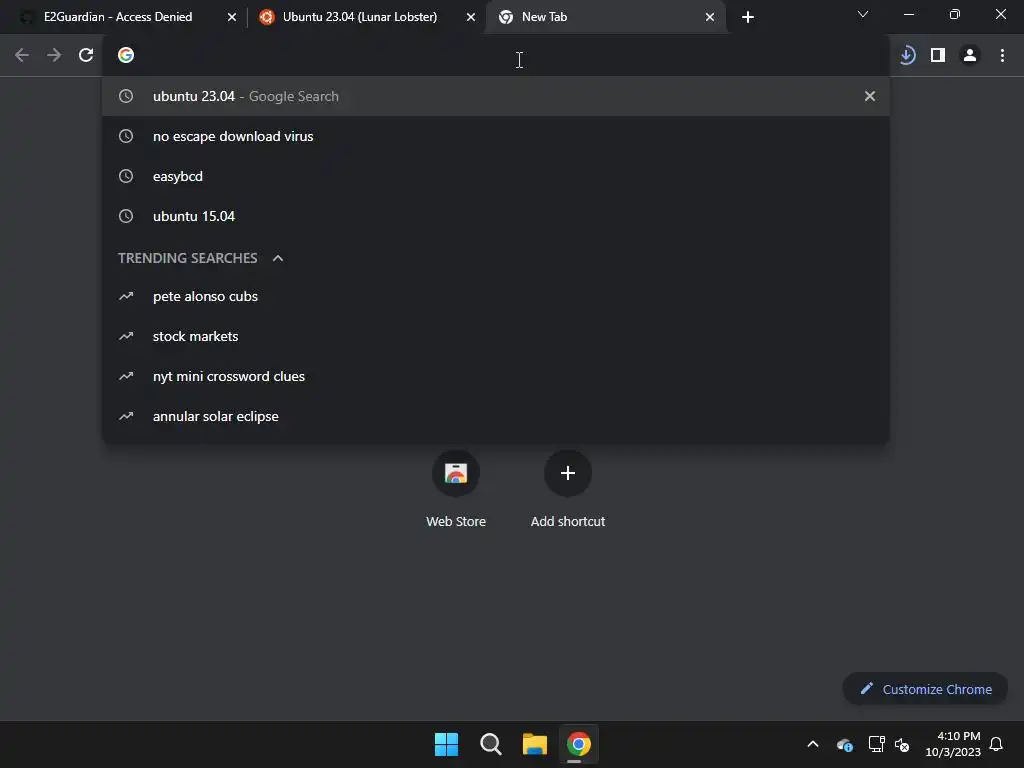Select the New Tab tab

[605, 17]
